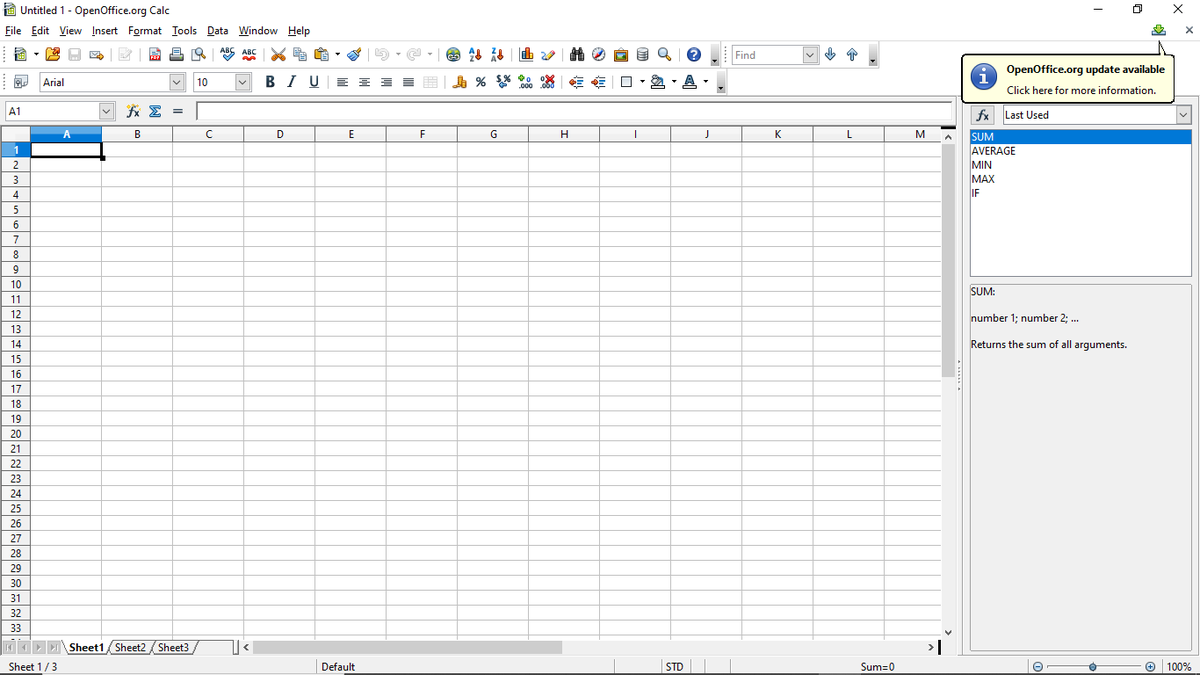
Task: Delete a decimal place
Action: (x=547, y=82)
